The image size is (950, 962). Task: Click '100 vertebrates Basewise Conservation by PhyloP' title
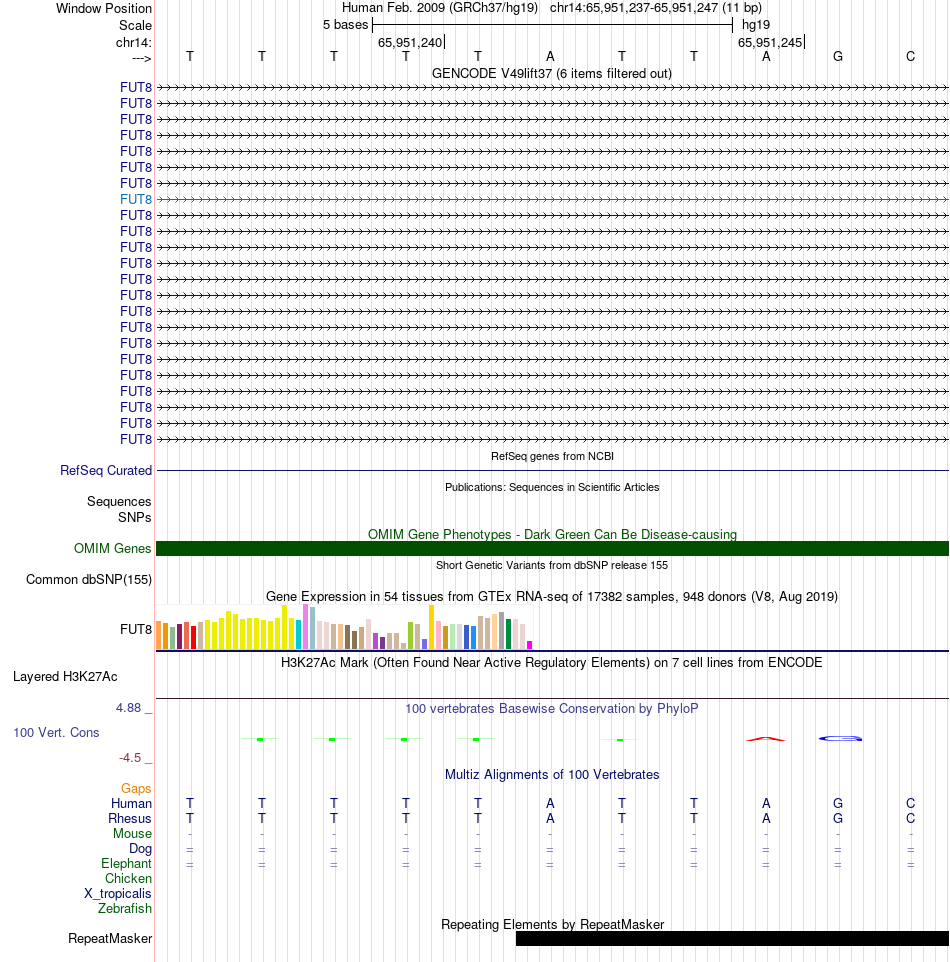552,709
